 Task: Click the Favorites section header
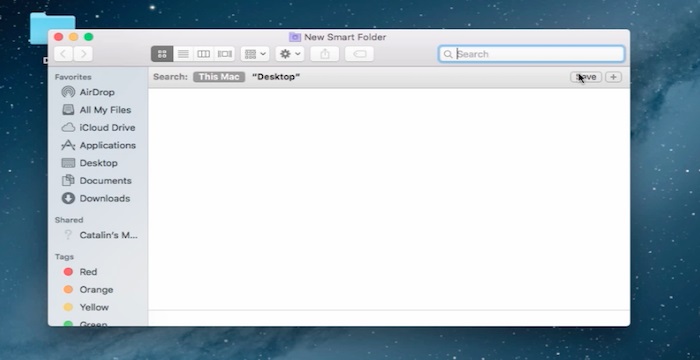tap(73, 77)
